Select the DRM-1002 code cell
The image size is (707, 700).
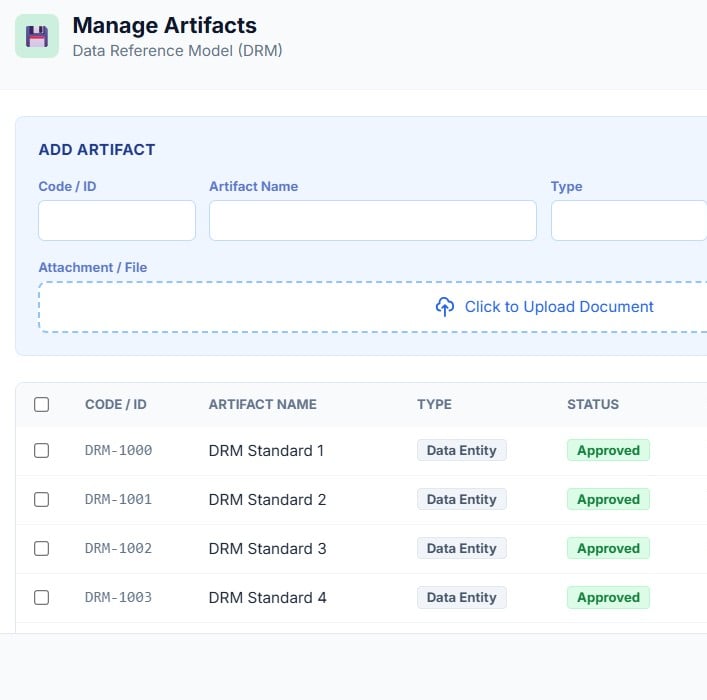tap(118, 549)
